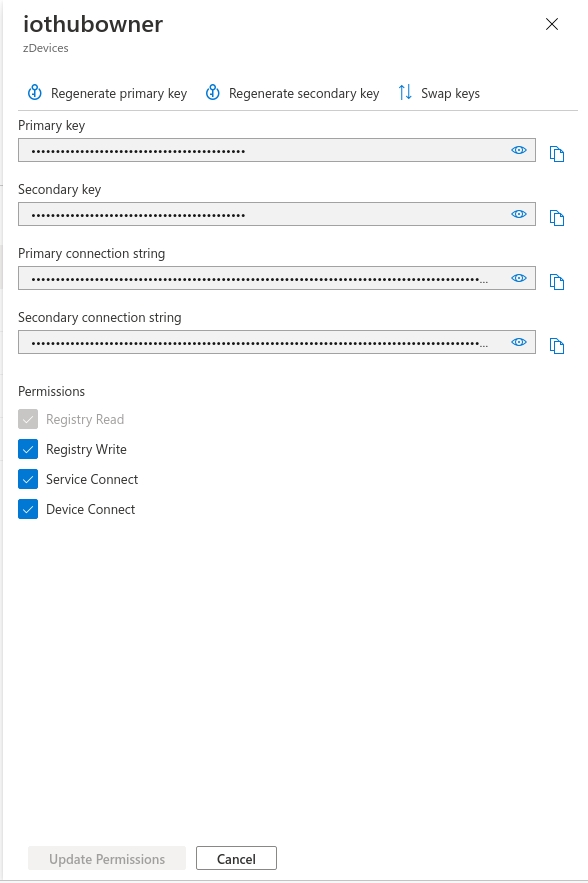Screen dimensions: 588x883
Task: Toggle the Service Connect checkbox
Action: click(x=28, y=479)
